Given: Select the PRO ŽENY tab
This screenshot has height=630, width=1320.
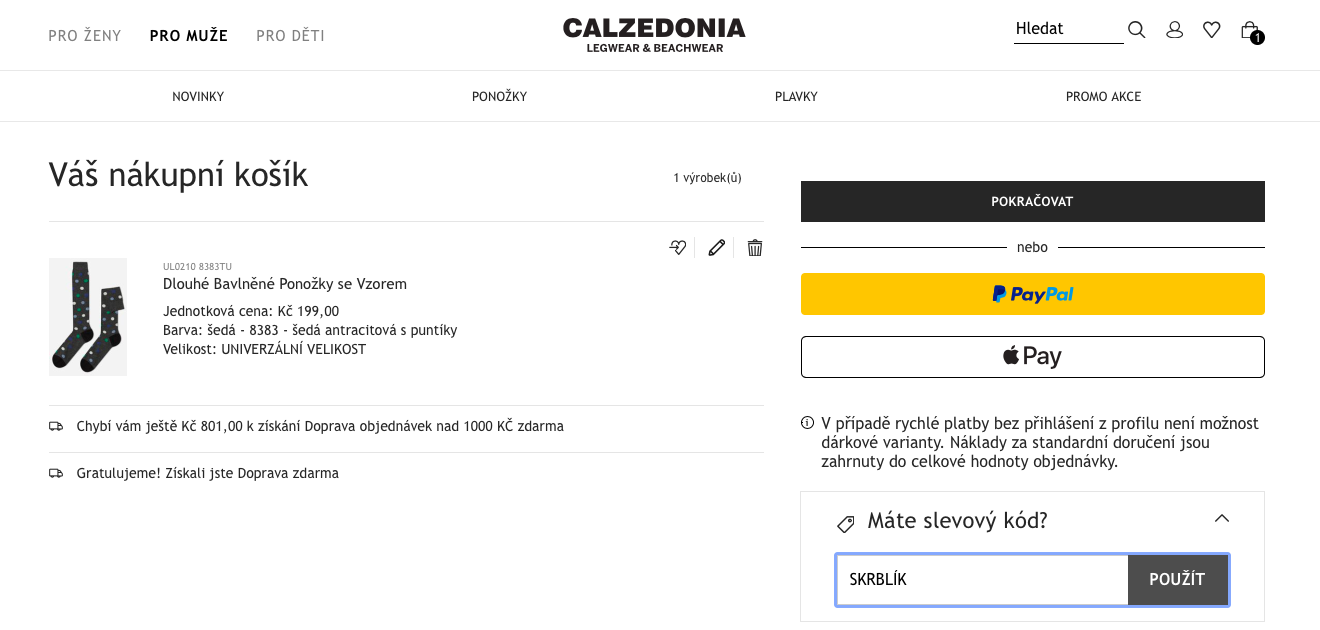Looking at the screenshot, I should [85, 36].
